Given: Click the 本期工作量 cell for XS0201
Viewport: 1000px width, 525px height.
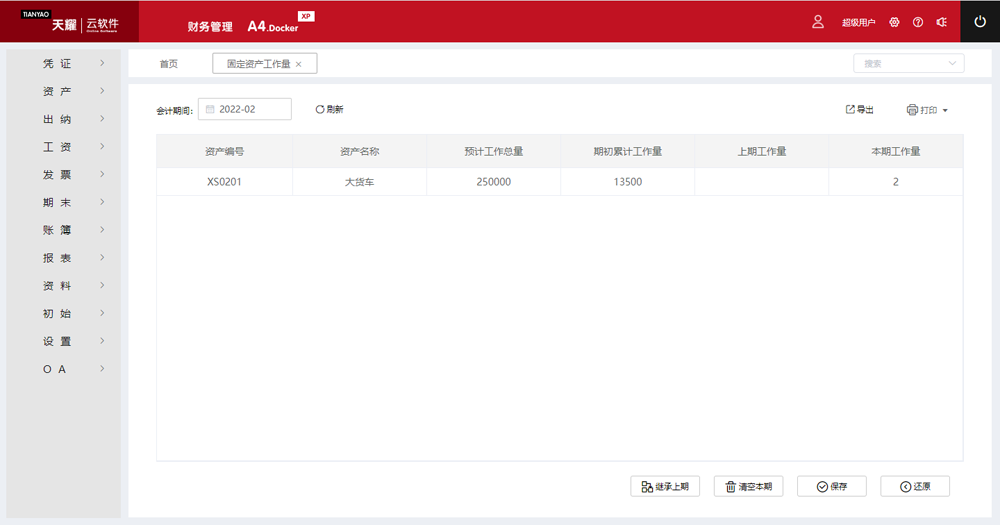Looking at the screenshot, I should click(x=895, y=182).
